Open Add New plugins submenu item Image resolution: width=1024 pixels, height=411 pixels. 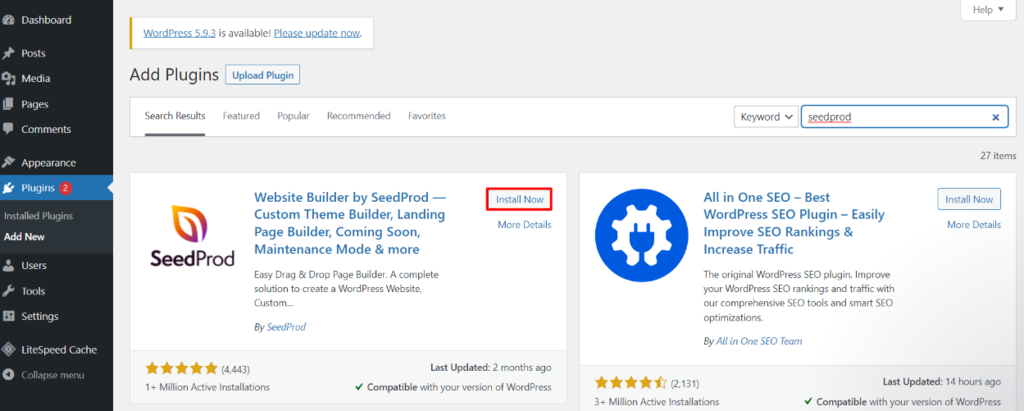click(x=24, y=237)
